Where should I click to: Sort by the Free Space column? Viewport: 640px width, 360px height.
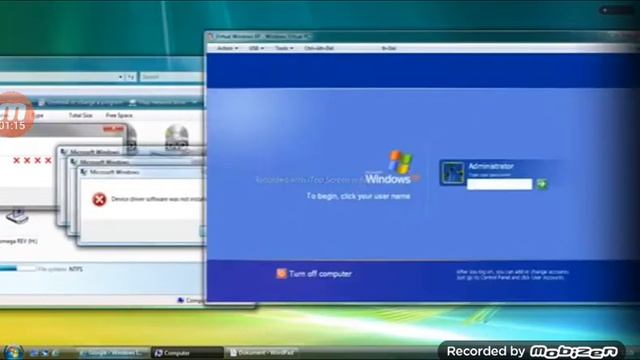(119, 116)
